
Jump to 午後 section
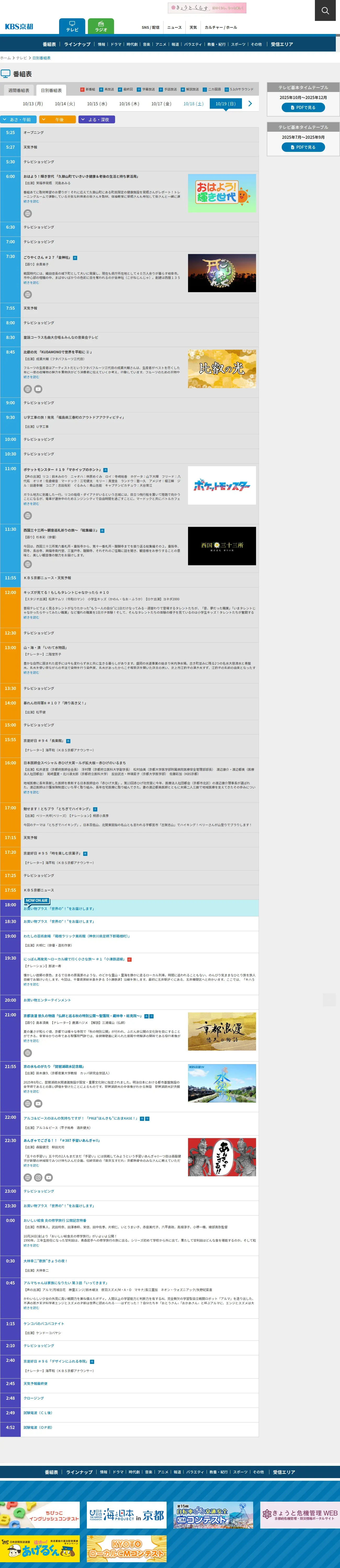point(58,120)
